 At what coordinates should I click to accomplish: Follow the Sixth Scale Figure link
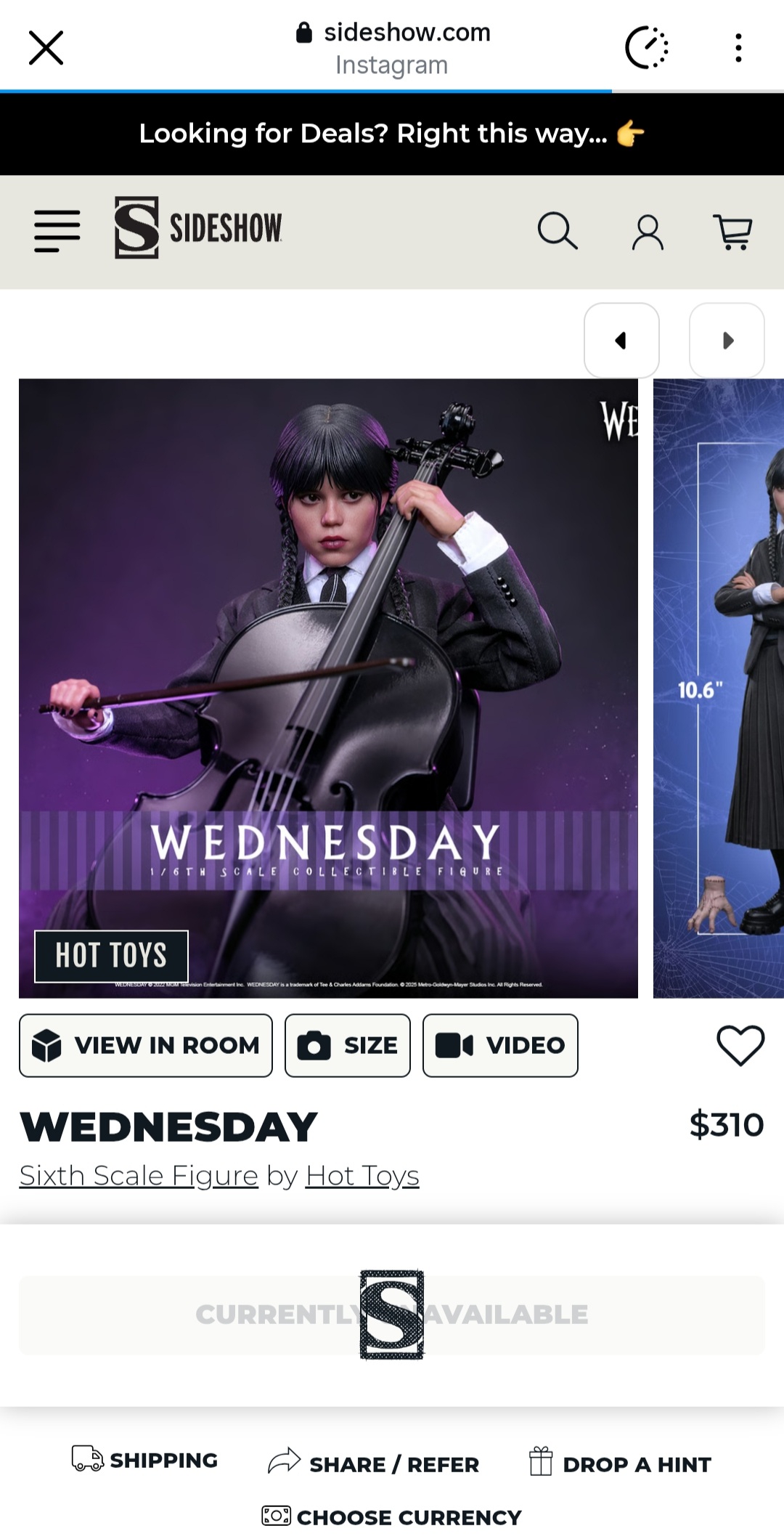coord(139,1175)
